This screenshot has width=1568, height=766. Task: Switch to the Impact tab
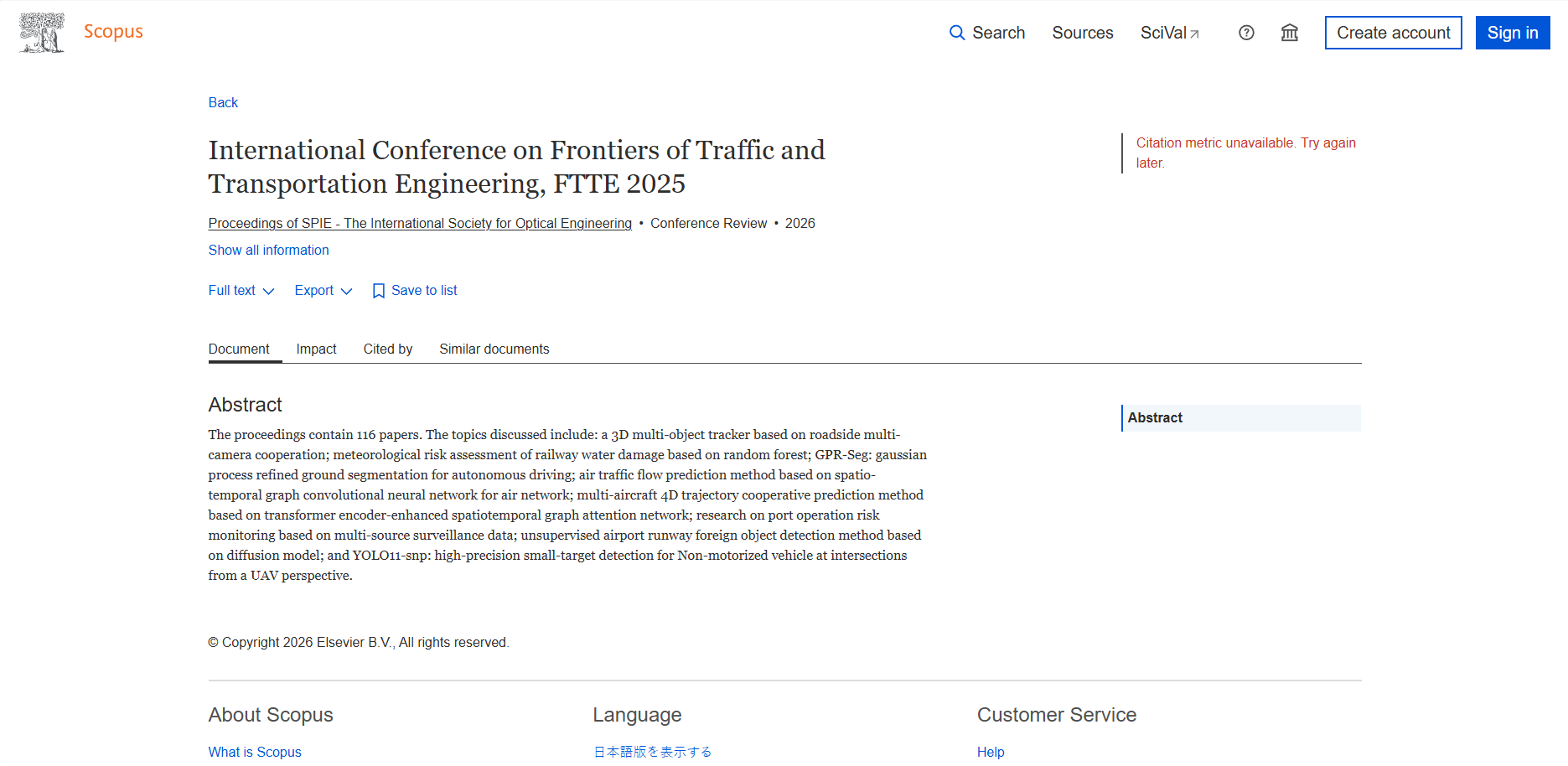coord(316,349)
